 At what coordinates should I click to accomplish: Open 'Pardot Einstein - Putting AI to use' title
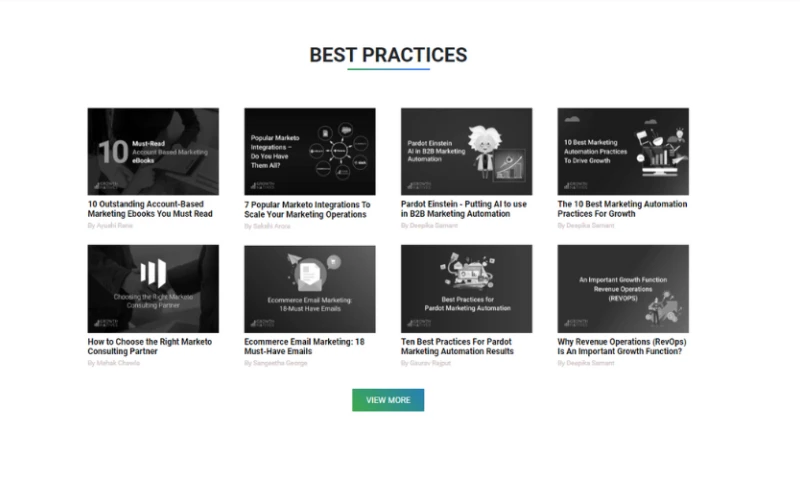point(462,209)
